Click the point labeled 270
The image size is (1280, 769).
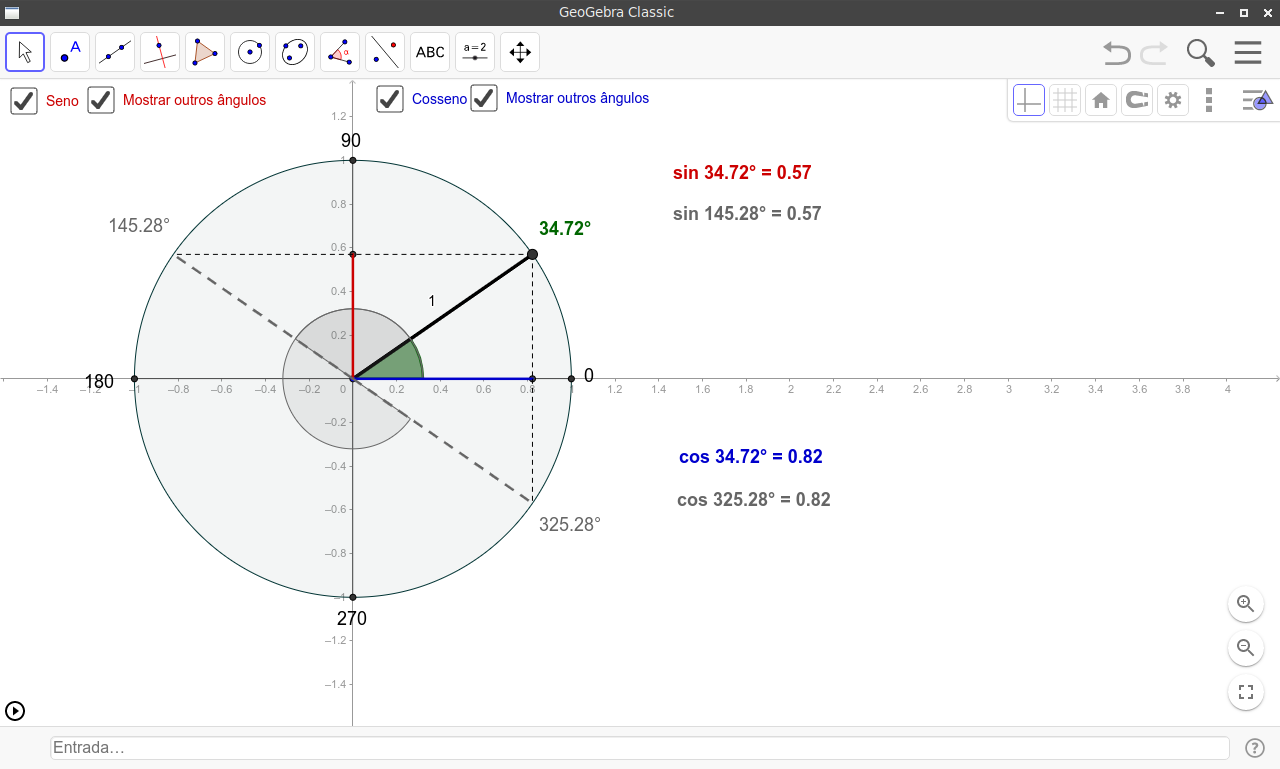point(353,598)
